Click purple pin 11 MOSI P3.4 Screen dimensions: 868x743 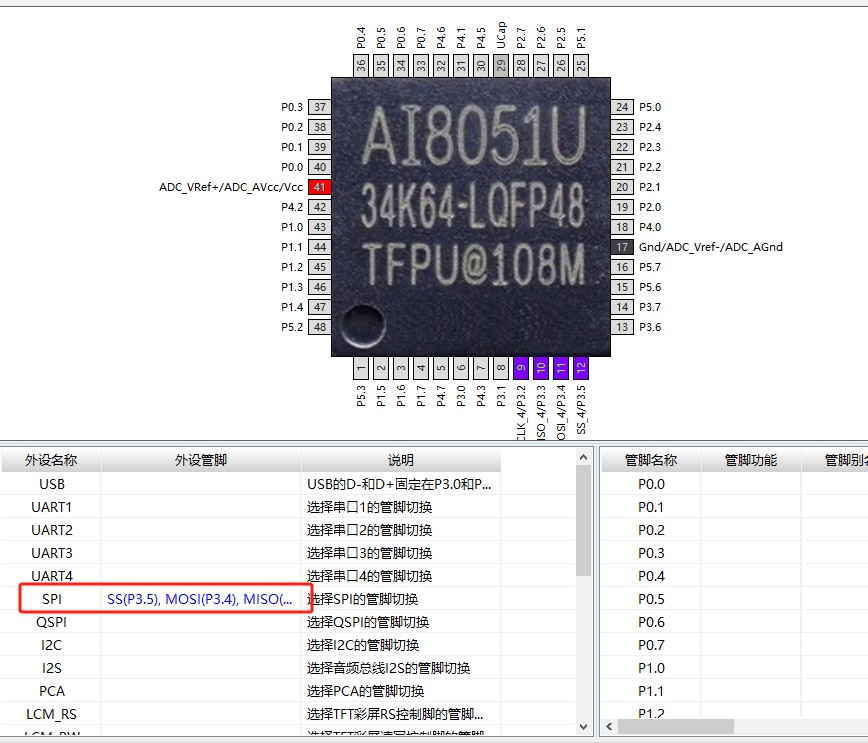(560, 368)
